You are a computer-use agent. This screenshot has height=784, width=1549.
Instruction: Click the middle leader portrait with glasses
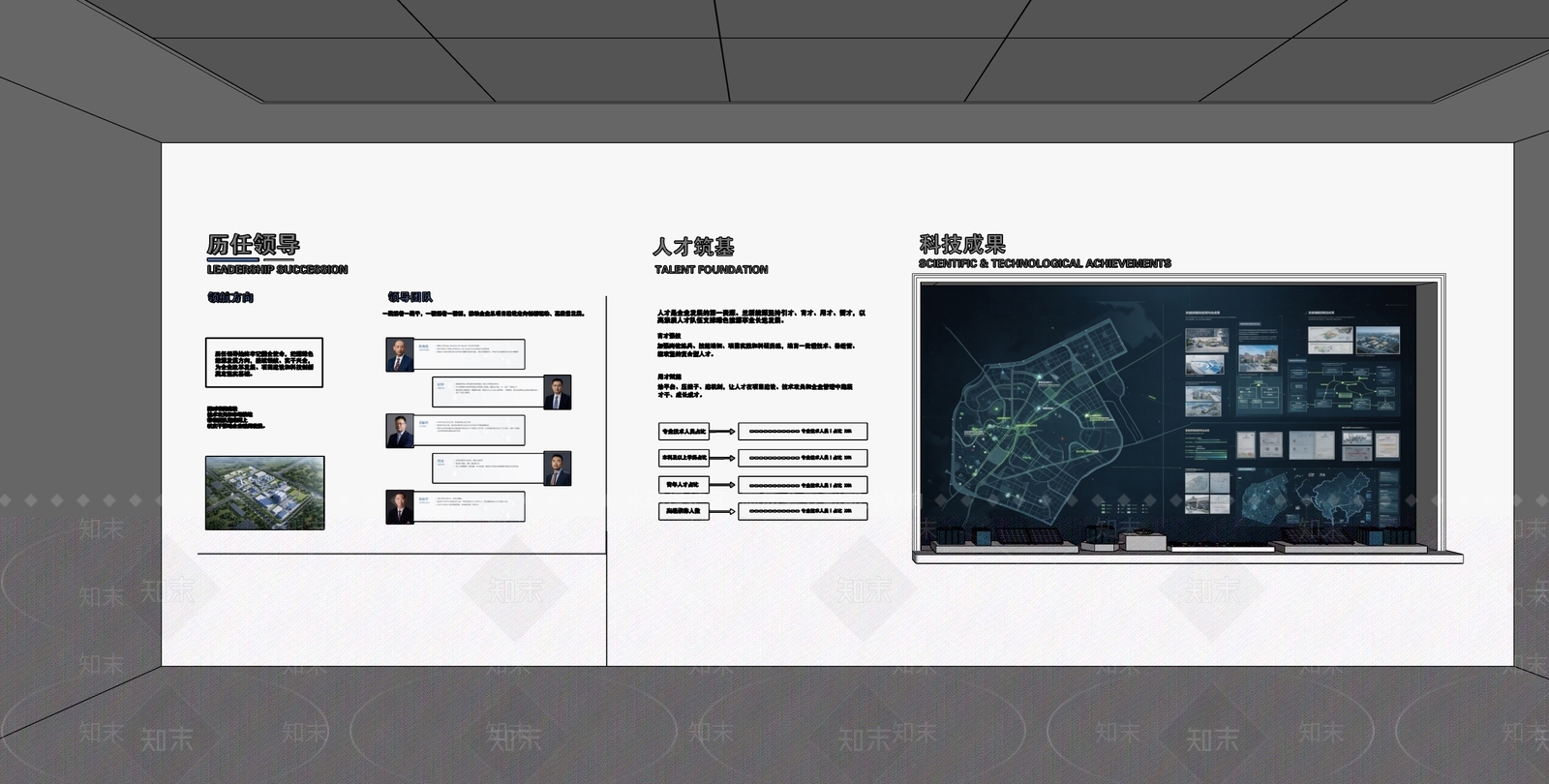pyautogui.click(x=400, y=431)
